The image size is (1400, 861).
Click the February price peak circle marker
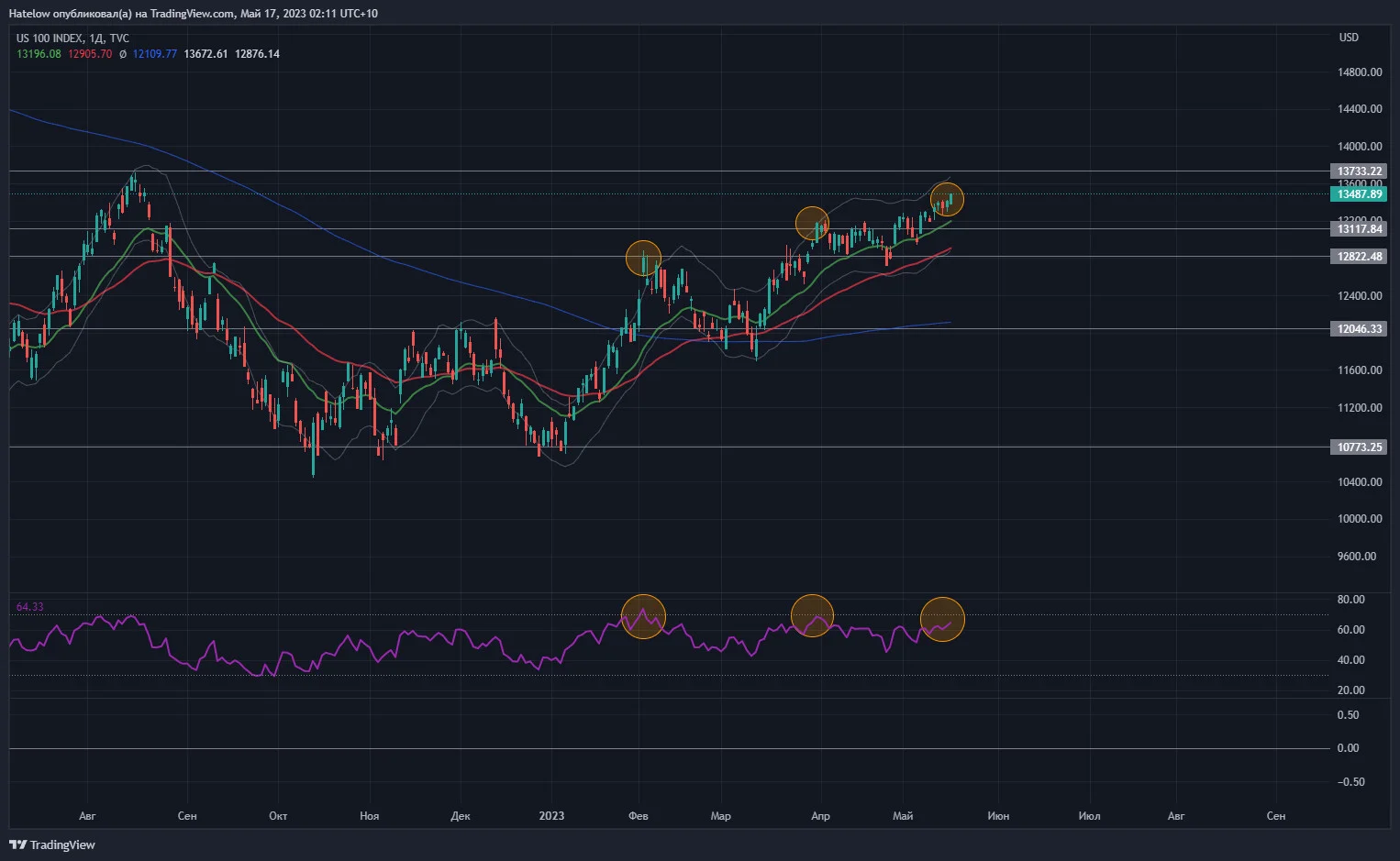point(643,259)
